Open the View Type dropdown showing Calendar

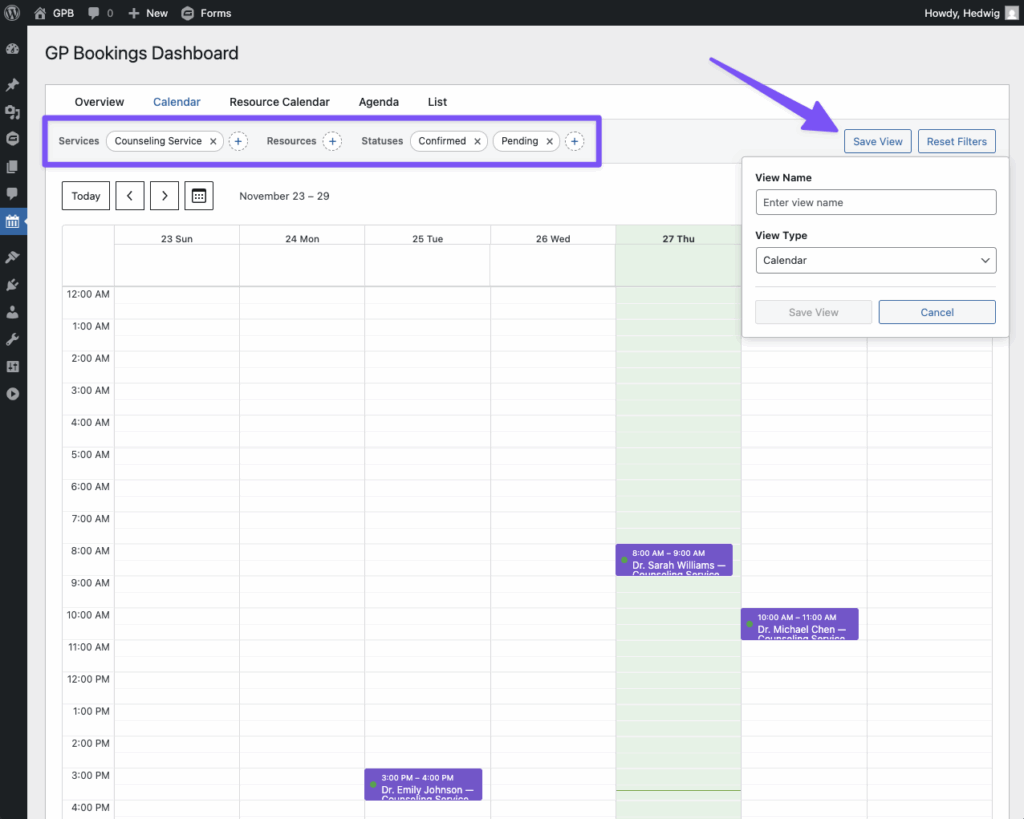tap(875, 260)
